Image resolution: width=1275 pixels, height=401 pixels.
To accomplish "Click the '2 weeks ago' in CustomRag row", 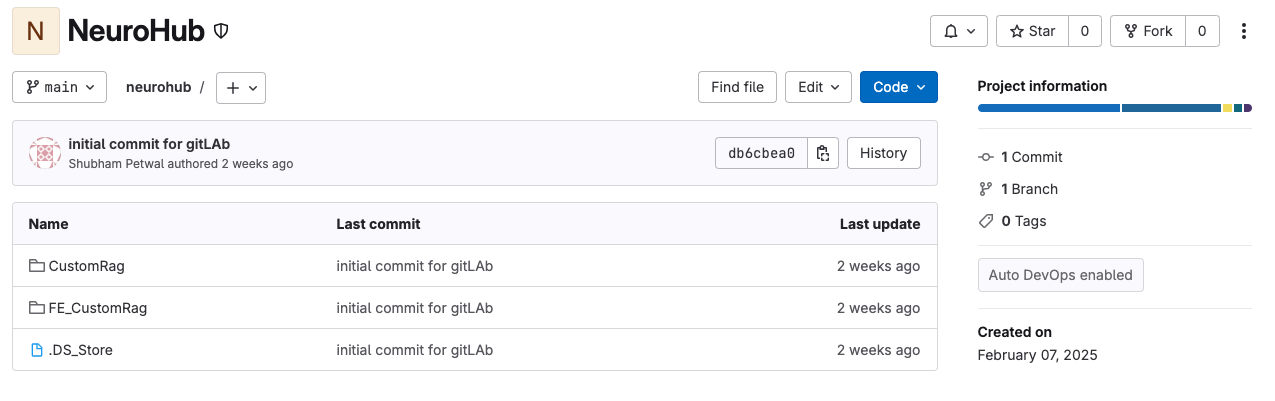I will coord(879,266).
